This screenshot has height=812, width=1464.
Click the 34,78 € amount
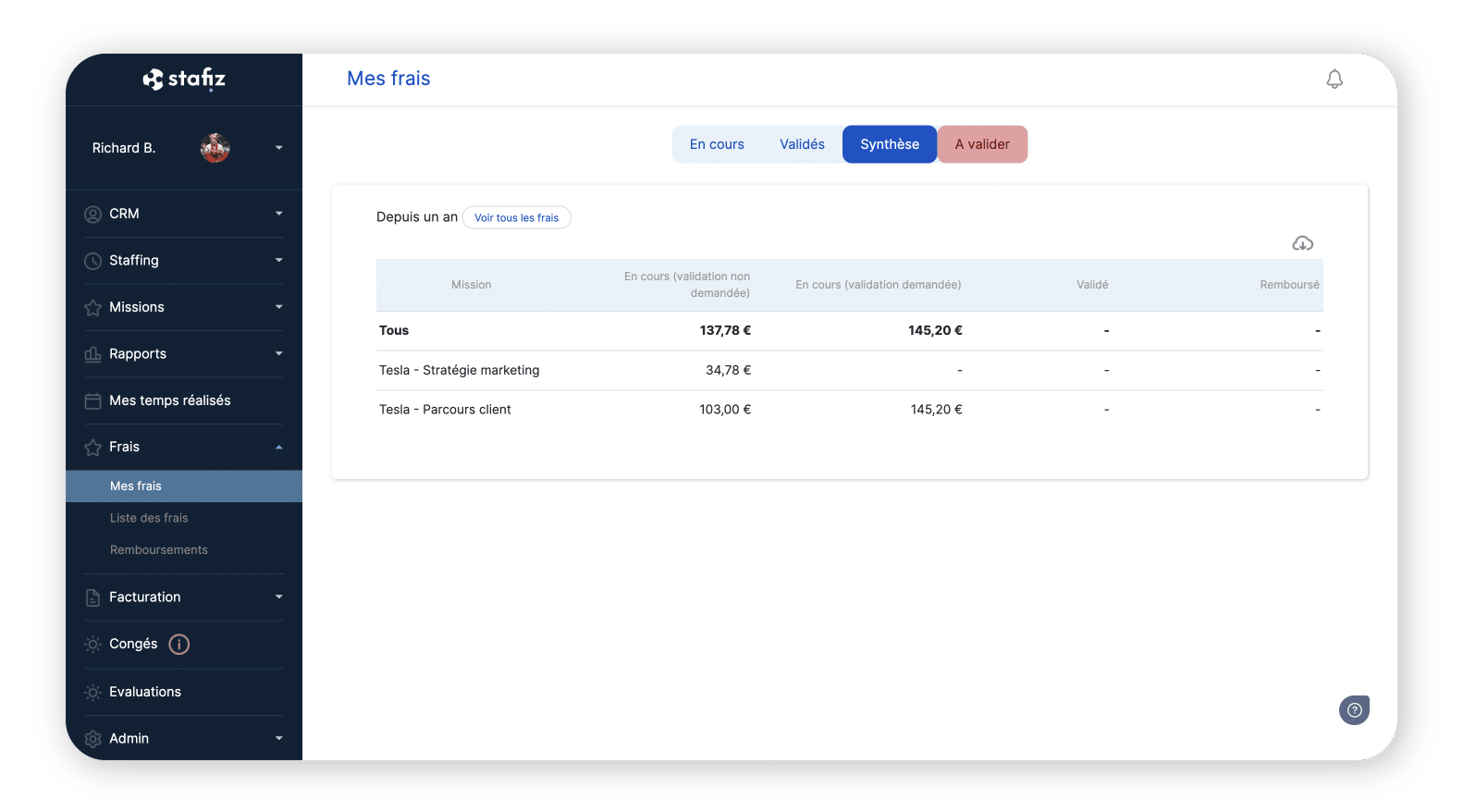(x=729, y=370)
